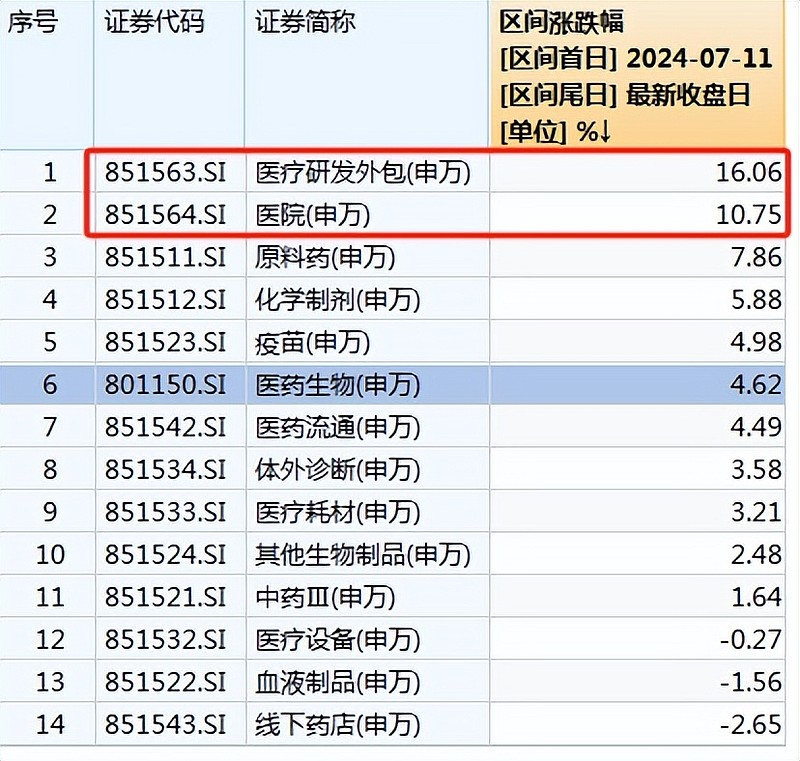Click the value 4.62
The width and height of the screenshot is (800, 761).
coord(756,385)
